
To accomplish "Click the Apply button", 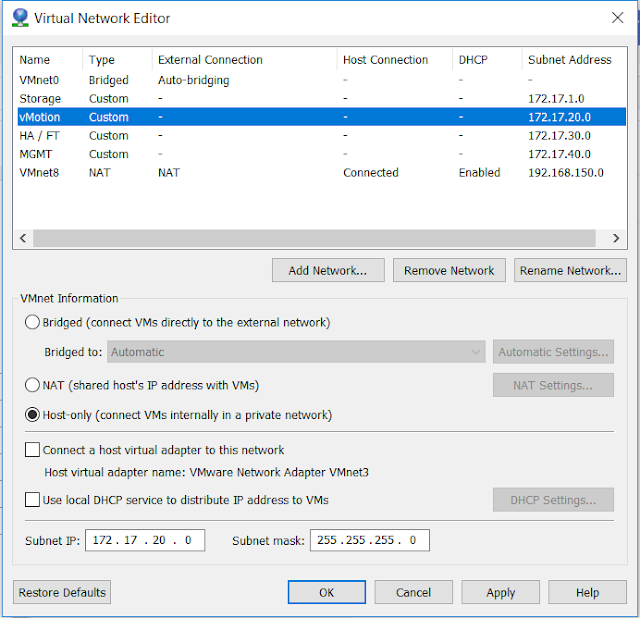I will (500, 592).
